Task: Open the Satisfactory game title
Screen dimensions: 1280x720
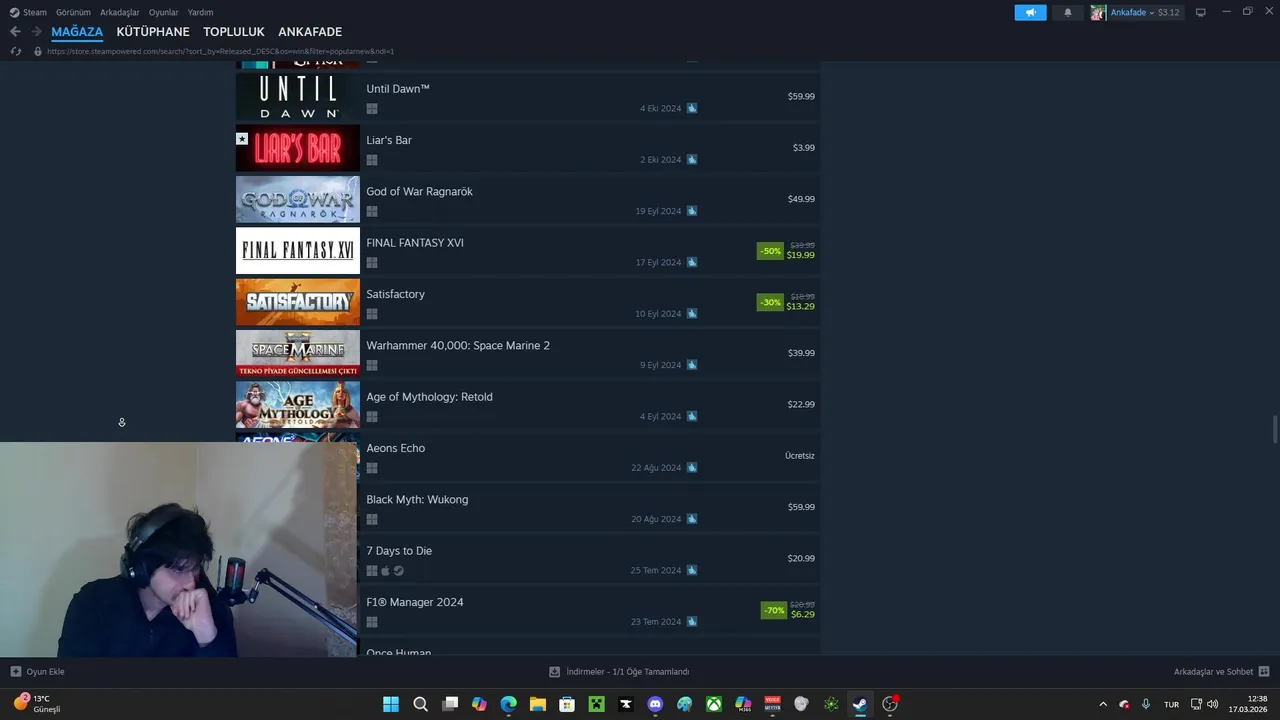Action: pyautogui.click(x=395, y=294)
